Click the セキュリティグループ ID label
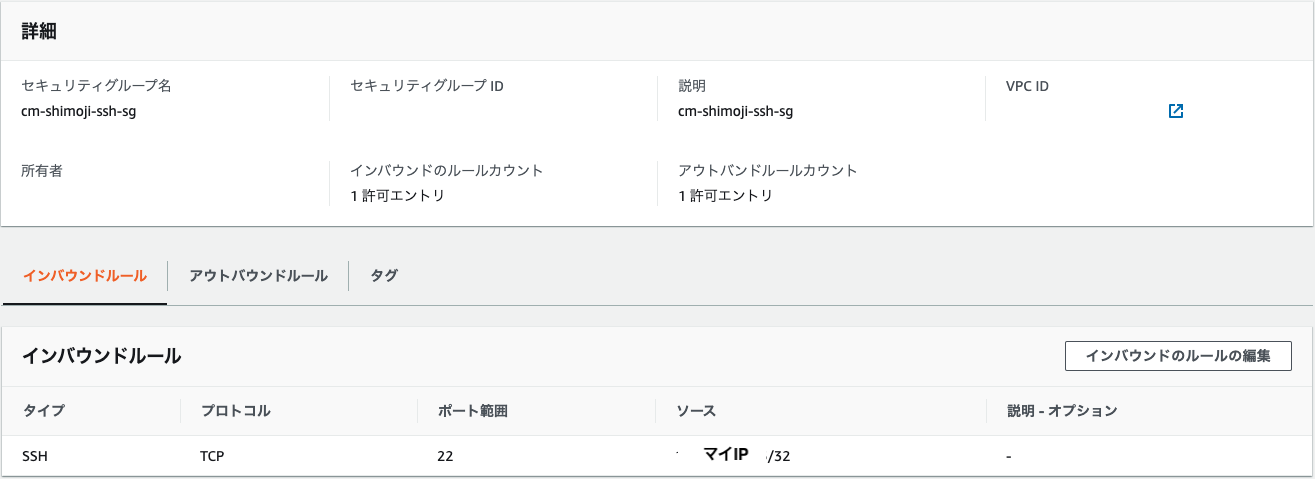Viewport: 1315px width, 479px height. click(427, 86)
